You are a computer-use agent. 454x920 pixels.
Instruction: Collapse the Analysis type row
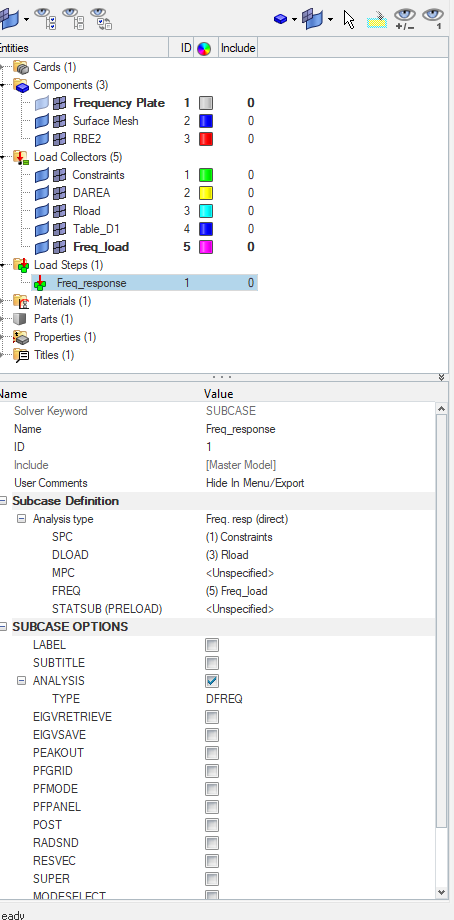22,519
